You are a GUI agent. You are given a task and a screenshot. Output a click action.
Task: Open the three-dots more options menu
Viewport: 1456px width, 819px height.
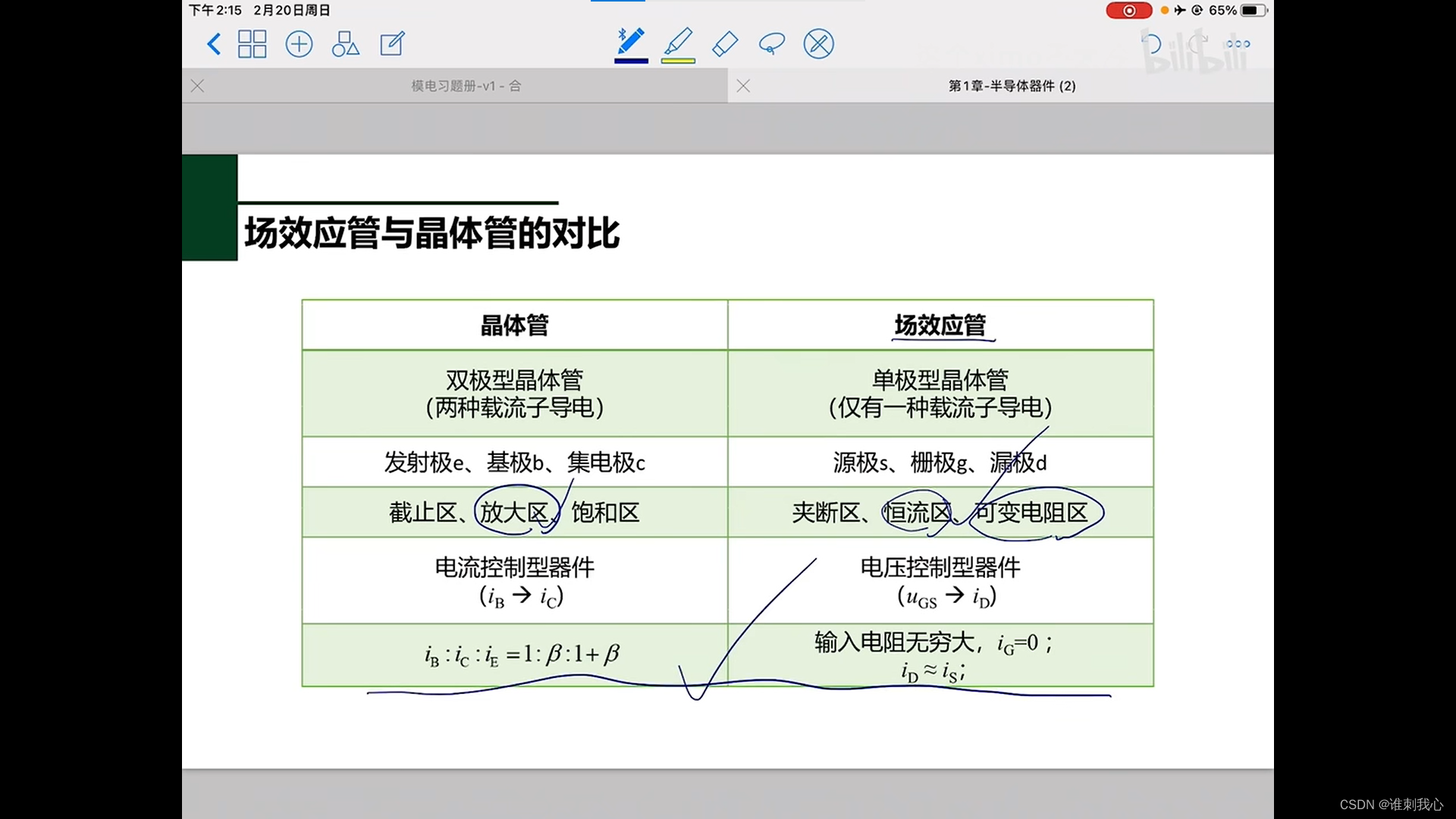[1238, 44]
